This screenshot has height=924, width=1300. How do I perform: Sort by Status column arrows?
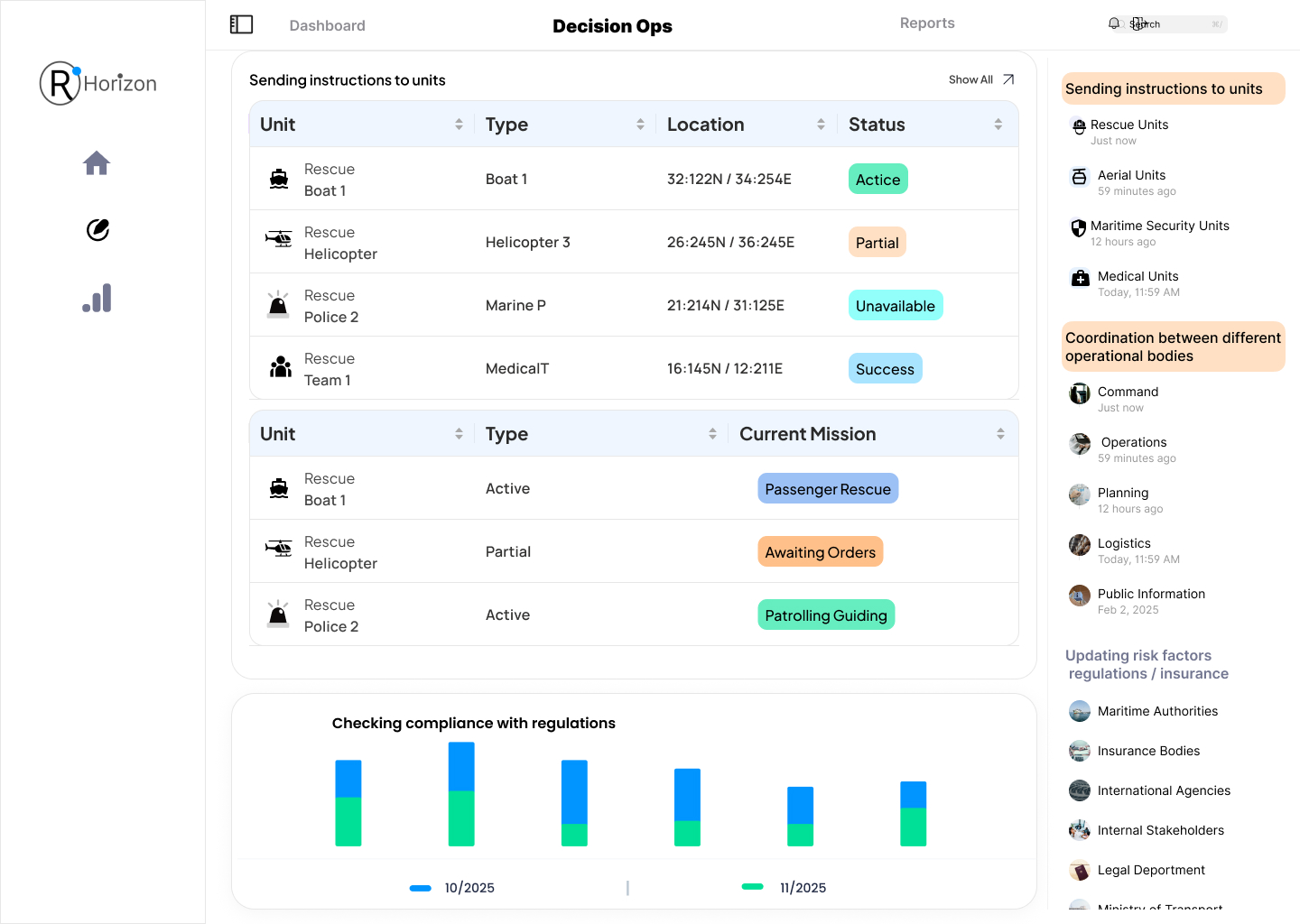click(998, 125)
